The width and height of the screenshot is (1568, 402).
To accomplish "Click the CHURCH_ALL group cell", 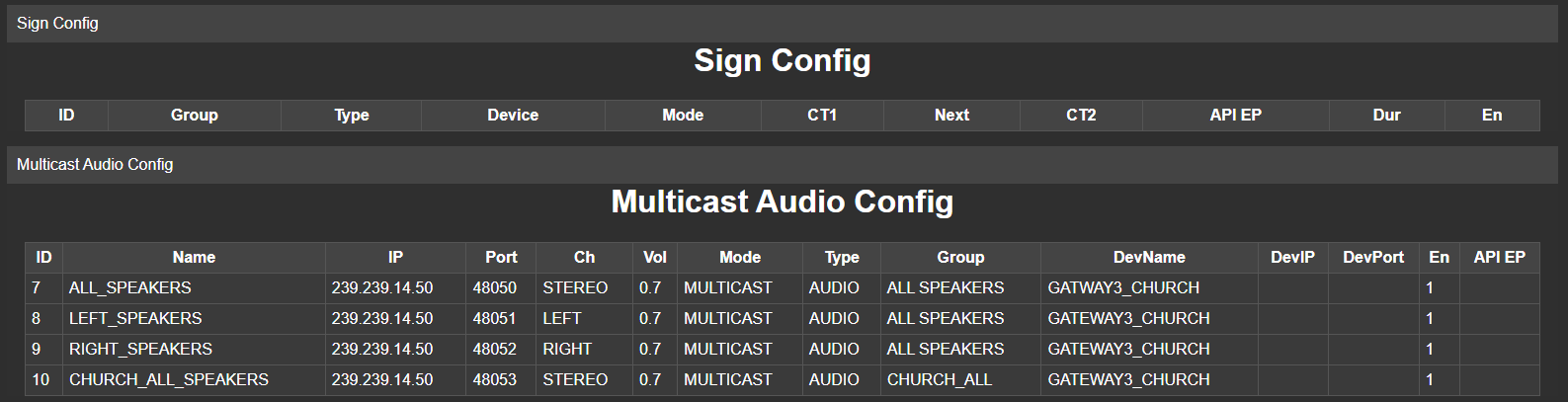I will tap(939, 380).
